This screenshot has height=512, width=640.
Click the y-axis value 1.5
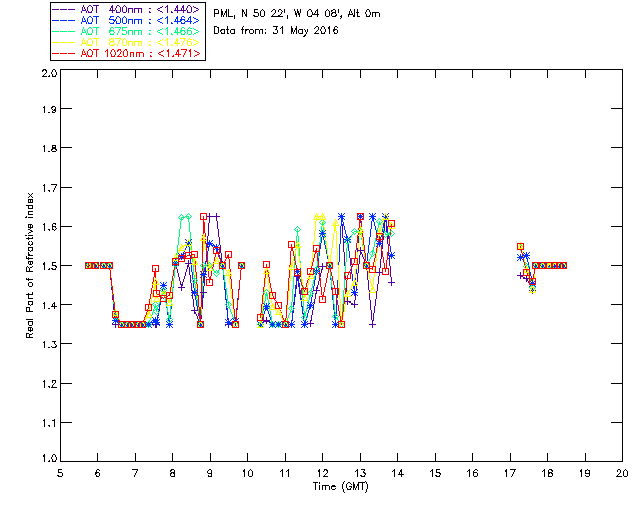(49, 266)
